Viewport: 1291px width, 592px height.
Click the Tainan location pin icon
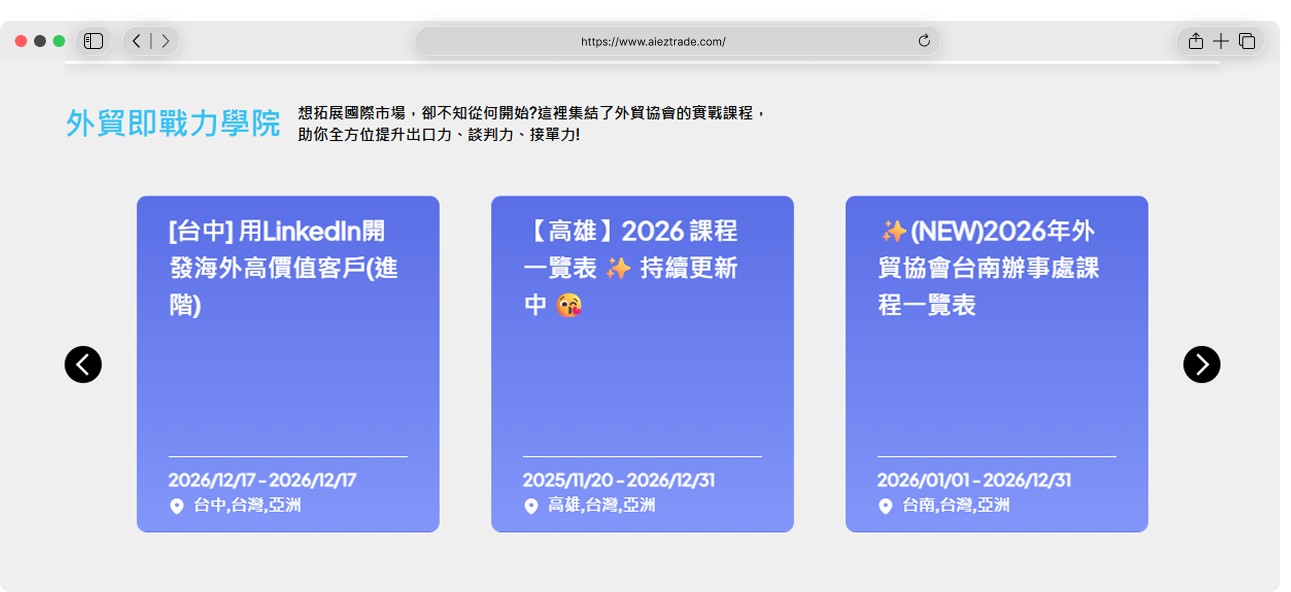(x=885, y=507)
